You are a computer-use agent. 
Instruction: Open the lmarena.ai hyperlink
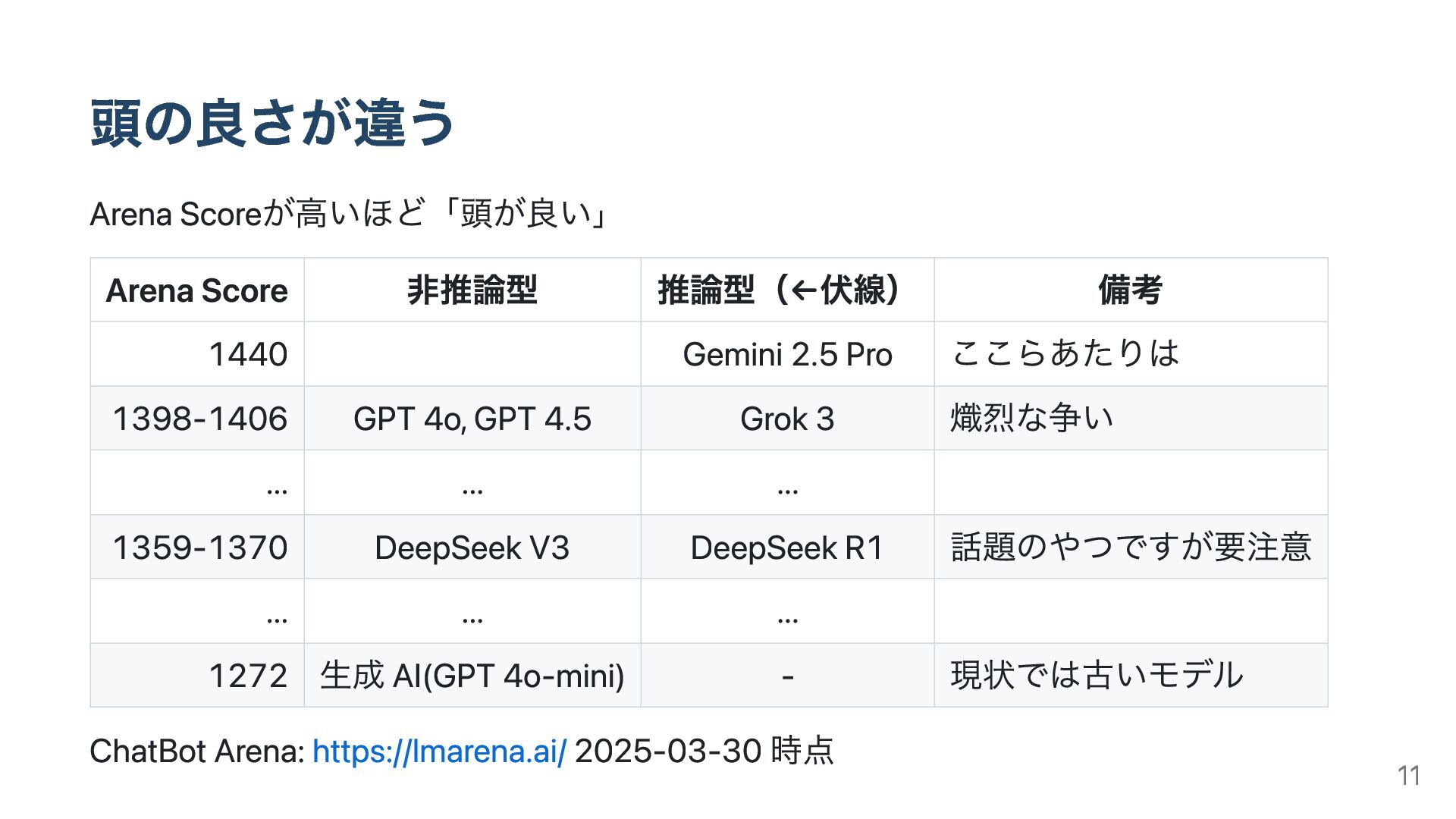tap(439, 752)
